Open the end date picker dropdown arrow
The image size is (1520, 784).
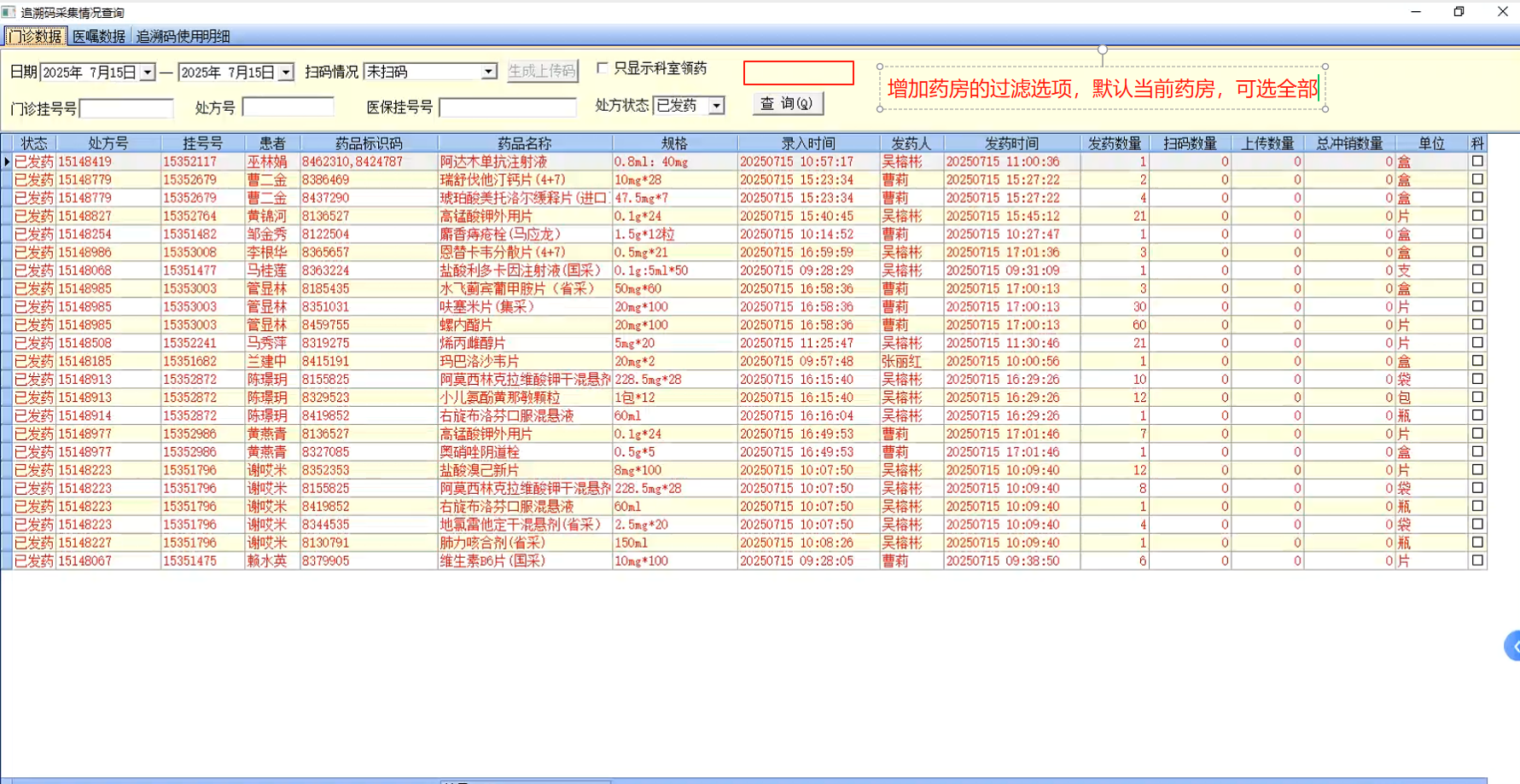[x=286, y=73]
